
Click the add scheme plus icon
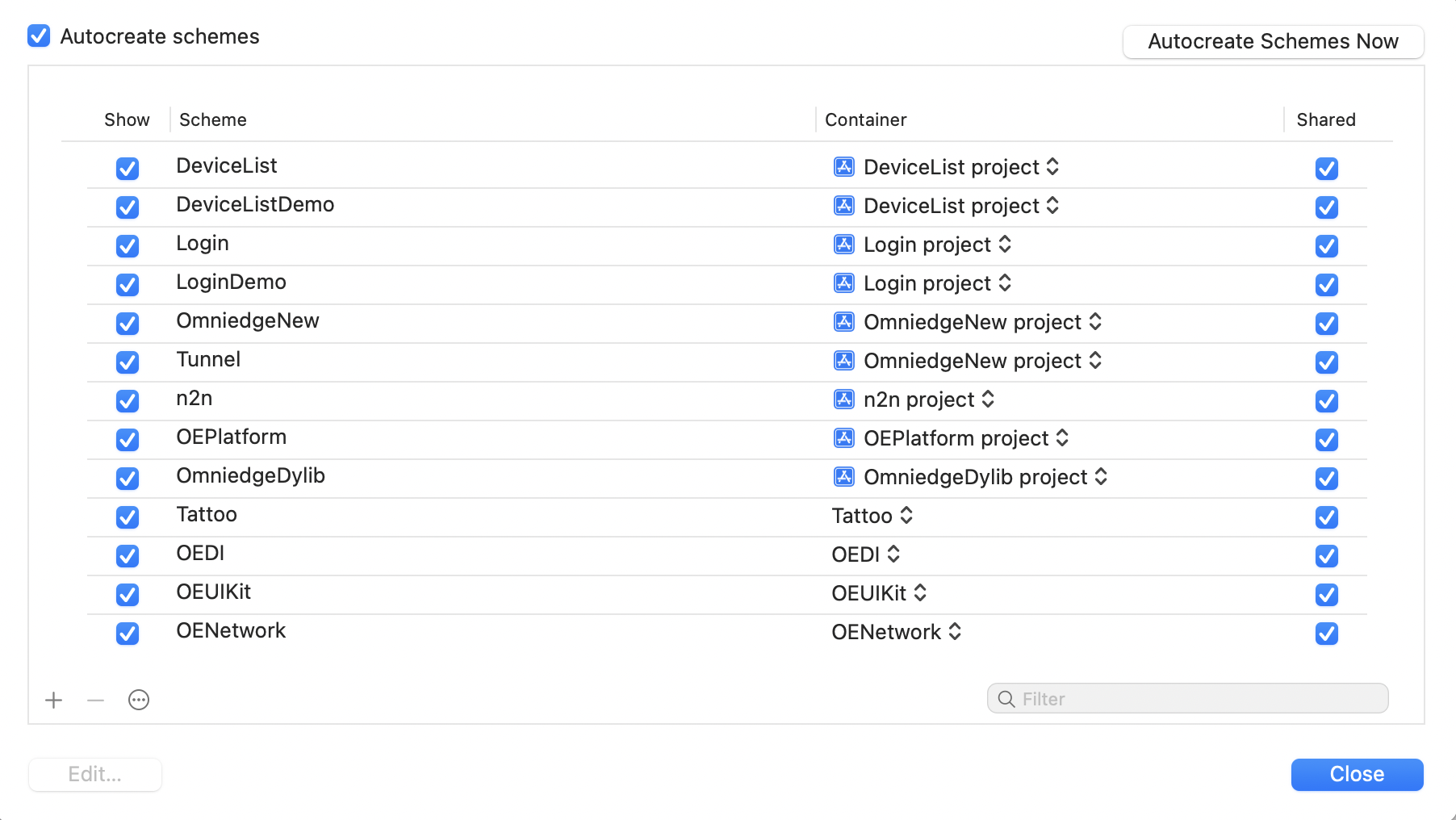[x=54, y=700]
